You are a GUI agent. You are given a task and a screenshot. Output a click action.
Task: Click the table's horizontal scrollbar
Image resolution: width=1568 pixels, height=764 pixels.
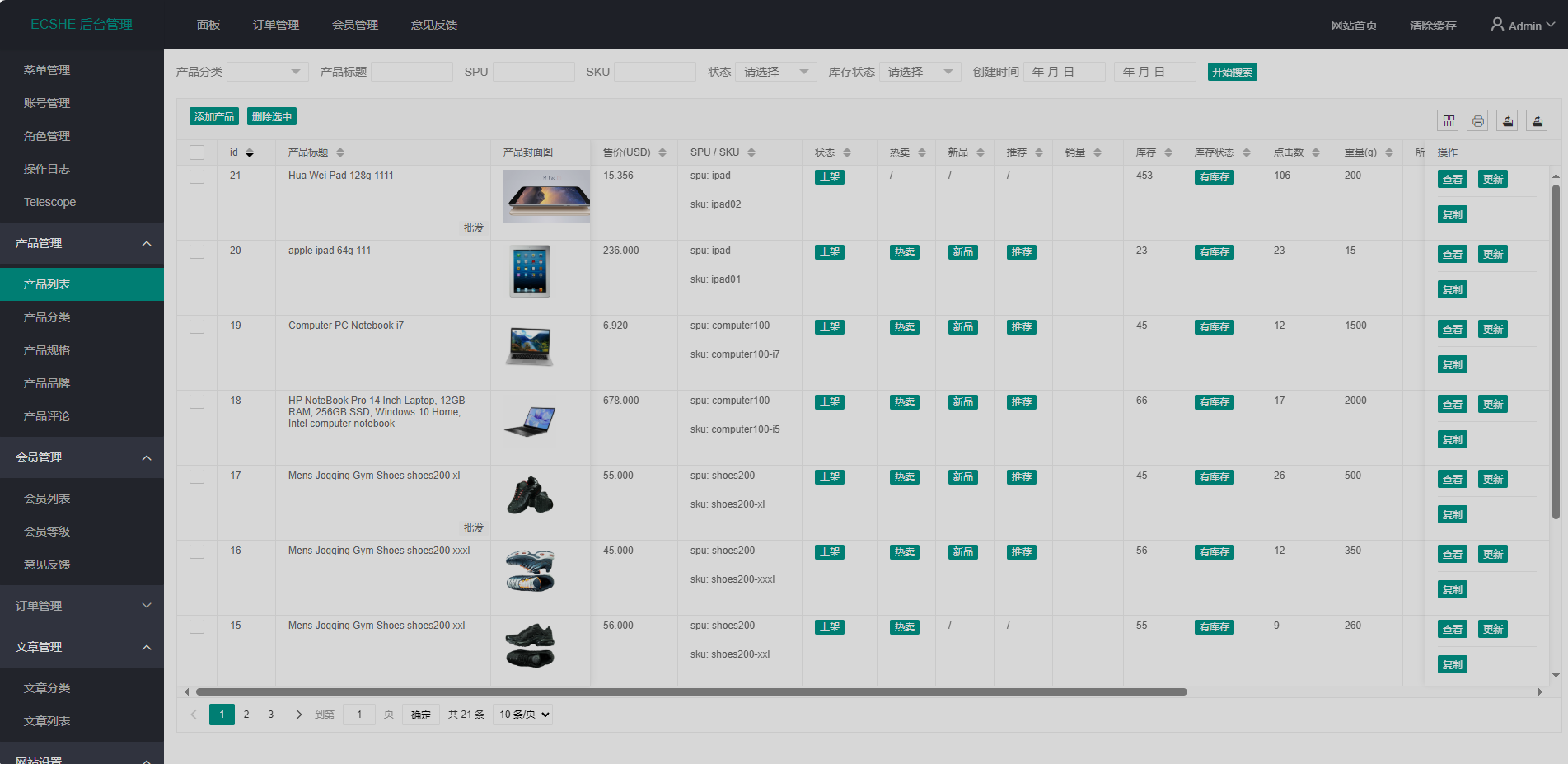690,692
